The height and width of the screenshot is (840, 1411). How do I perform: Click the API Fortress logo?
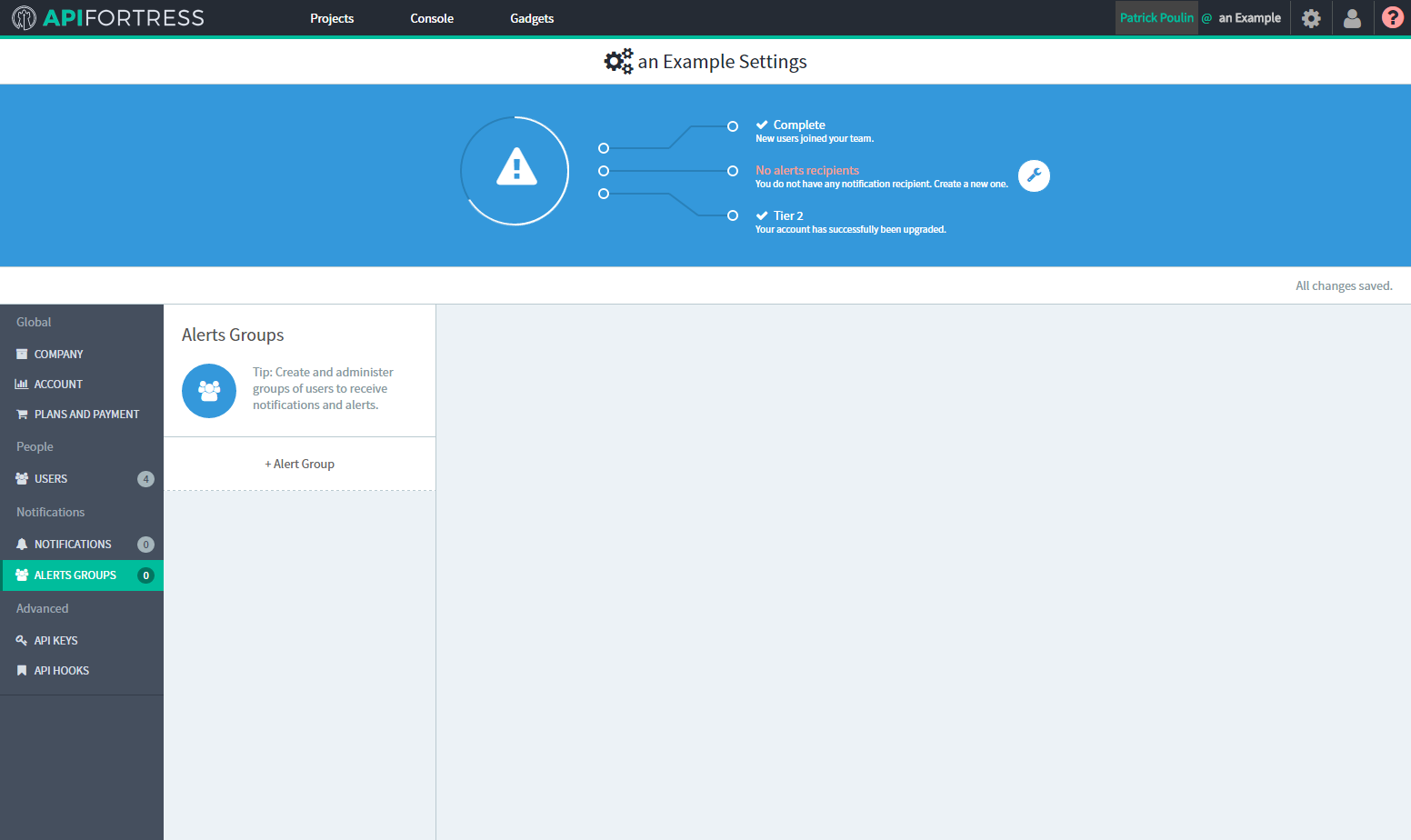[108, 18]
